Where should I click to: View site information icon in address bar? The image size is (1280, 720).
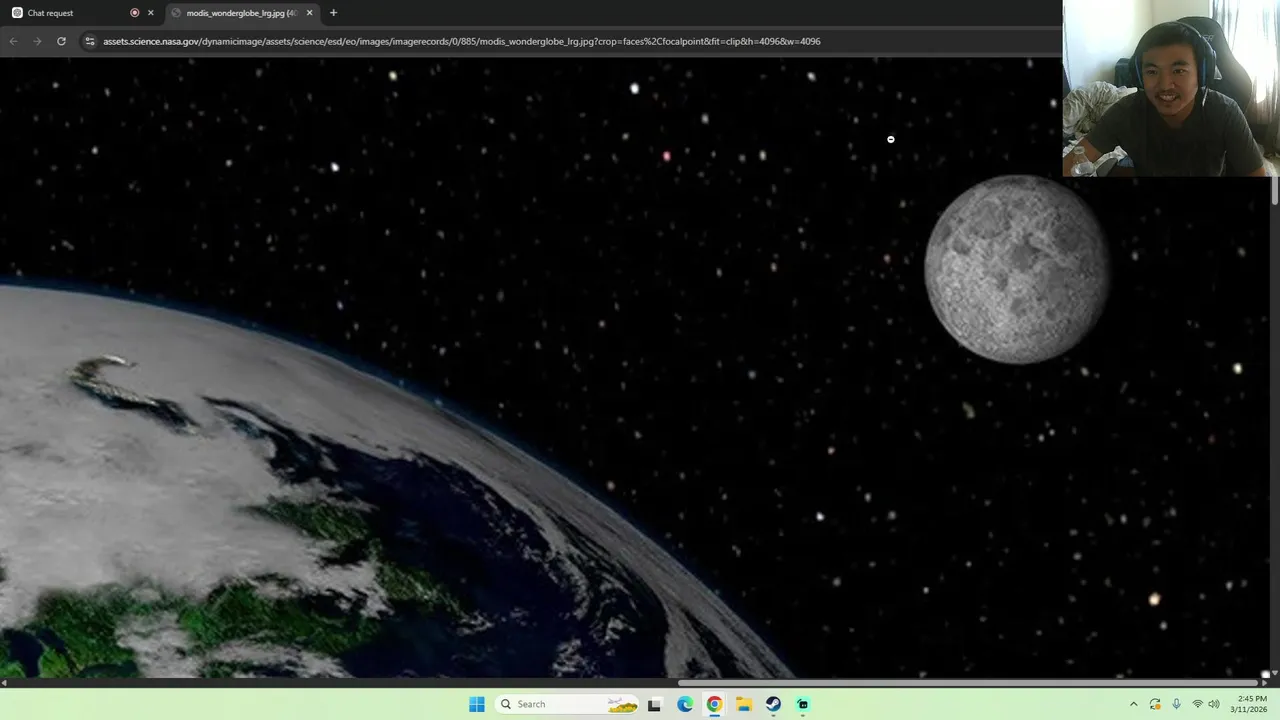pos(89,41)
